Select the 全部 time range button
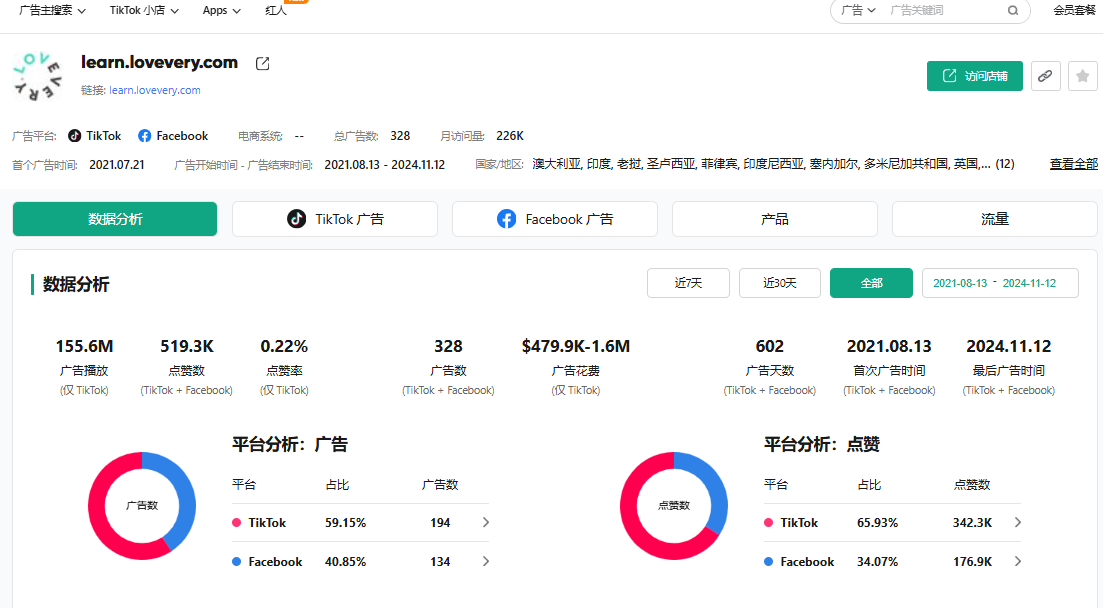 tap(872, 283)
